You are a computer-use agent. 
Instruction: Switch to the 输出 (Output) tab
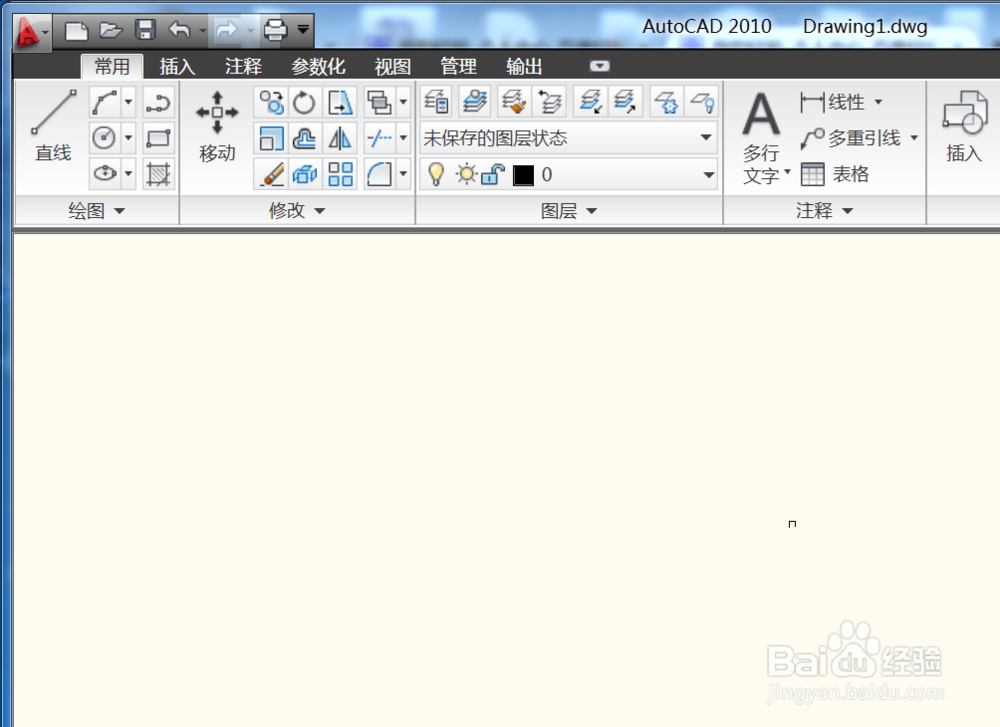(524, 66)
